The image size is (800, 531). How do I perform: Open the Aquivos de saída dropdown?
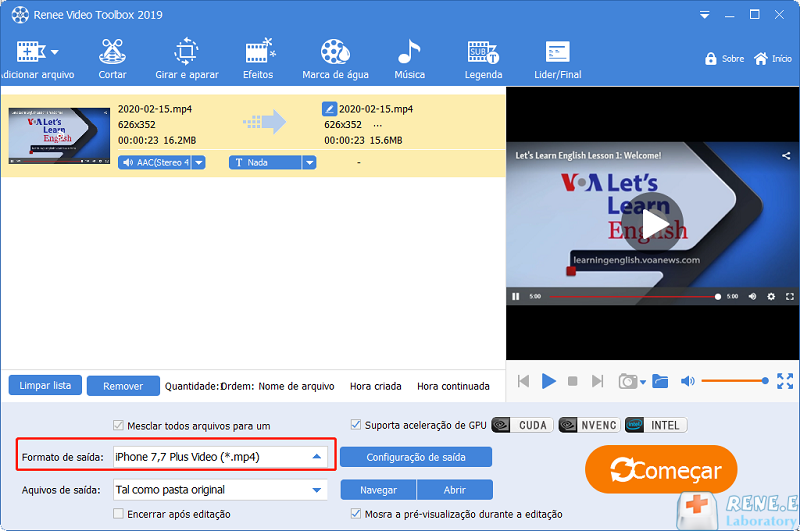click(x=219, y=490)
